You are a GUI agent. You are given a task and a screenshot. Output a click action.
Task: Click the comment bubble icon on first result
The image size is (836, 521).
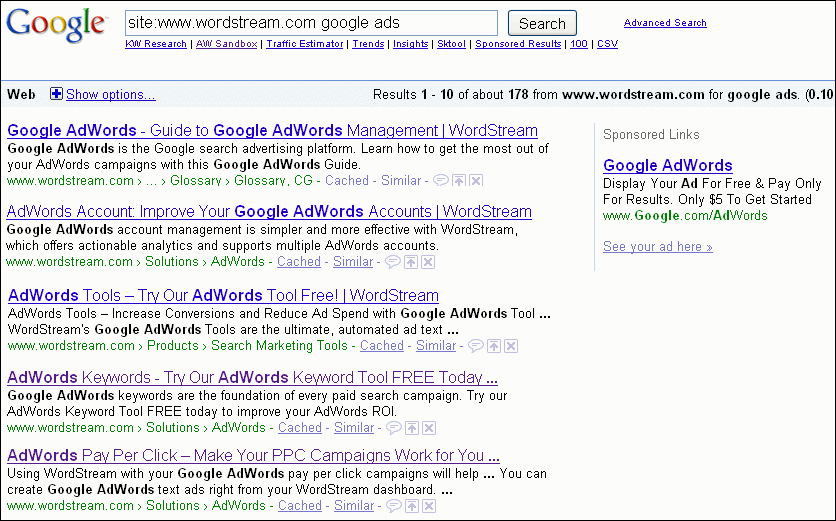[x=441, y=181]
